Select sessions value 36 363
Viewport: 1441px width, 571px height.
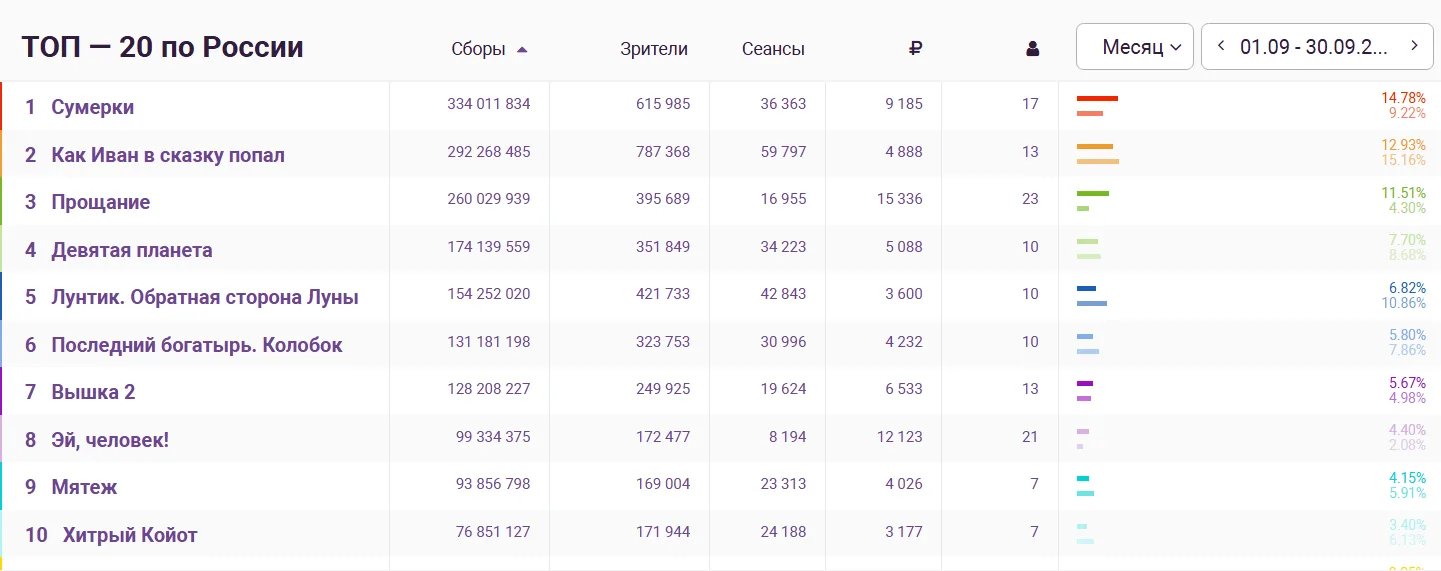[783, 104]
